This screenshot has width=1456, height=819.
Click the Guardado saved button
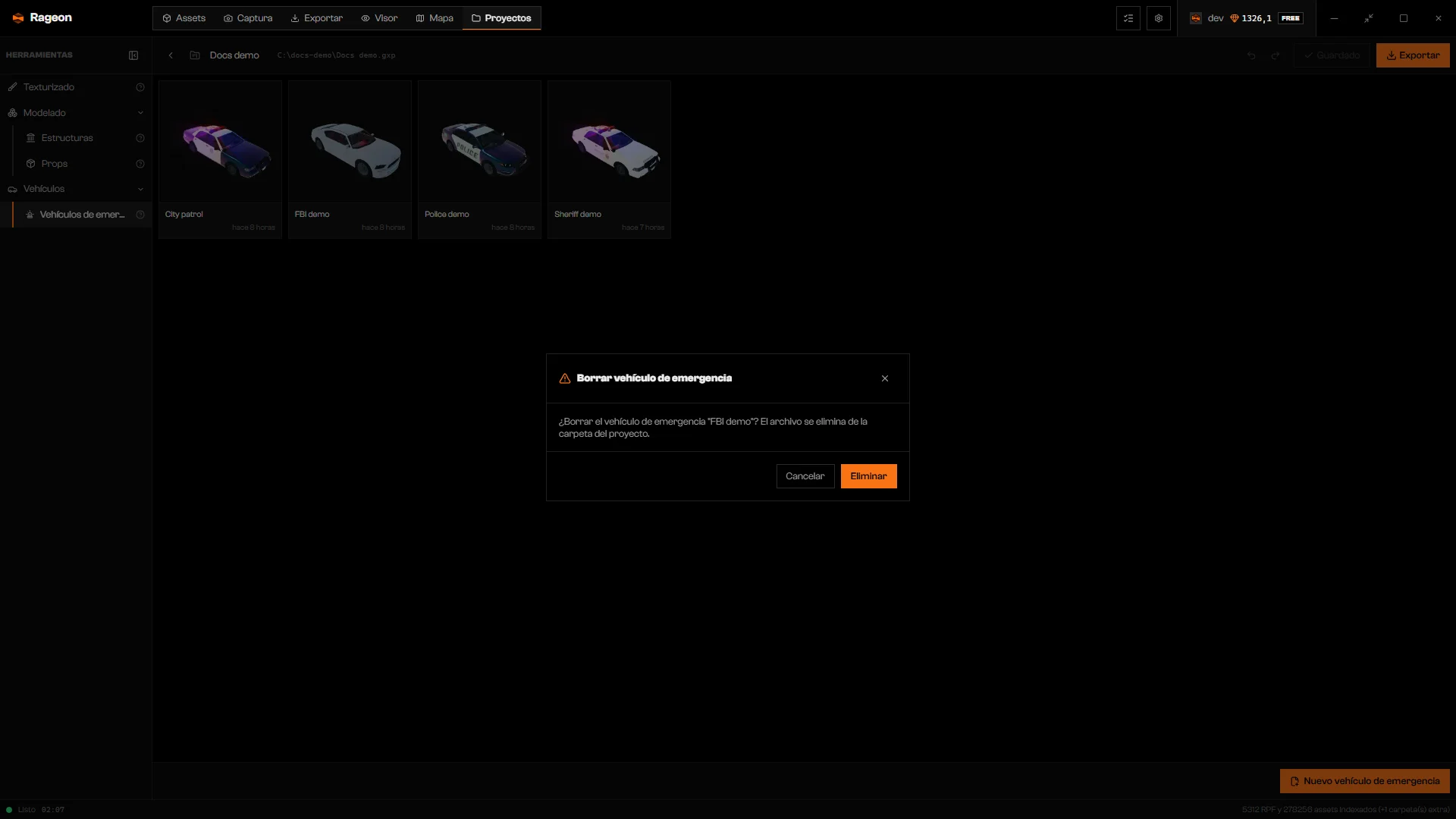point(1332,55)
